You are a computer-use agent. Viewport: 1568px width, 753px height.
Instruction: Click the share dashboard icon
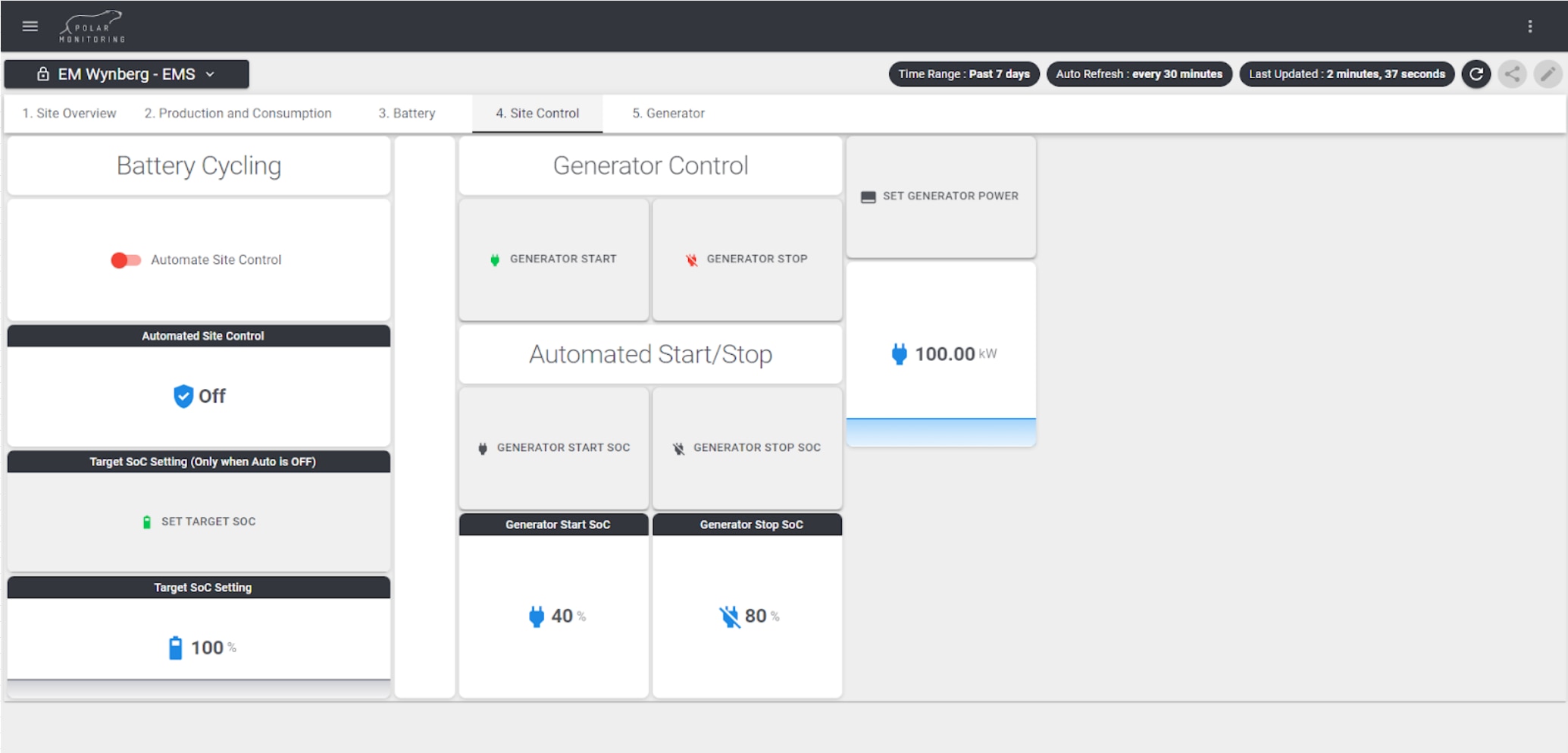(x=1512, y=74)
